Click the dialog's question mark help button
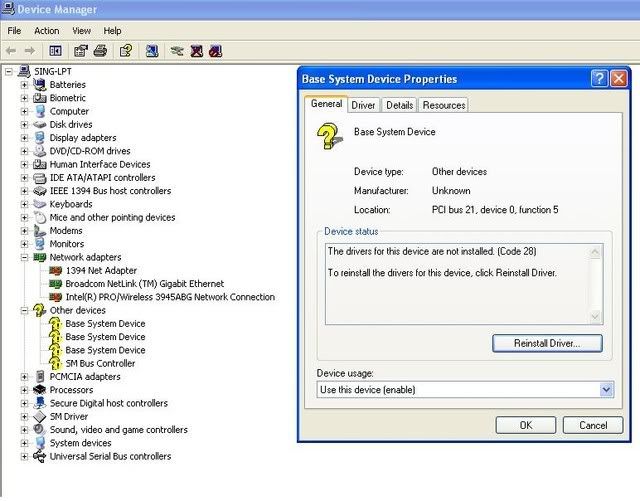Screen dimensions: 640x501 click(x=599, y=79)
